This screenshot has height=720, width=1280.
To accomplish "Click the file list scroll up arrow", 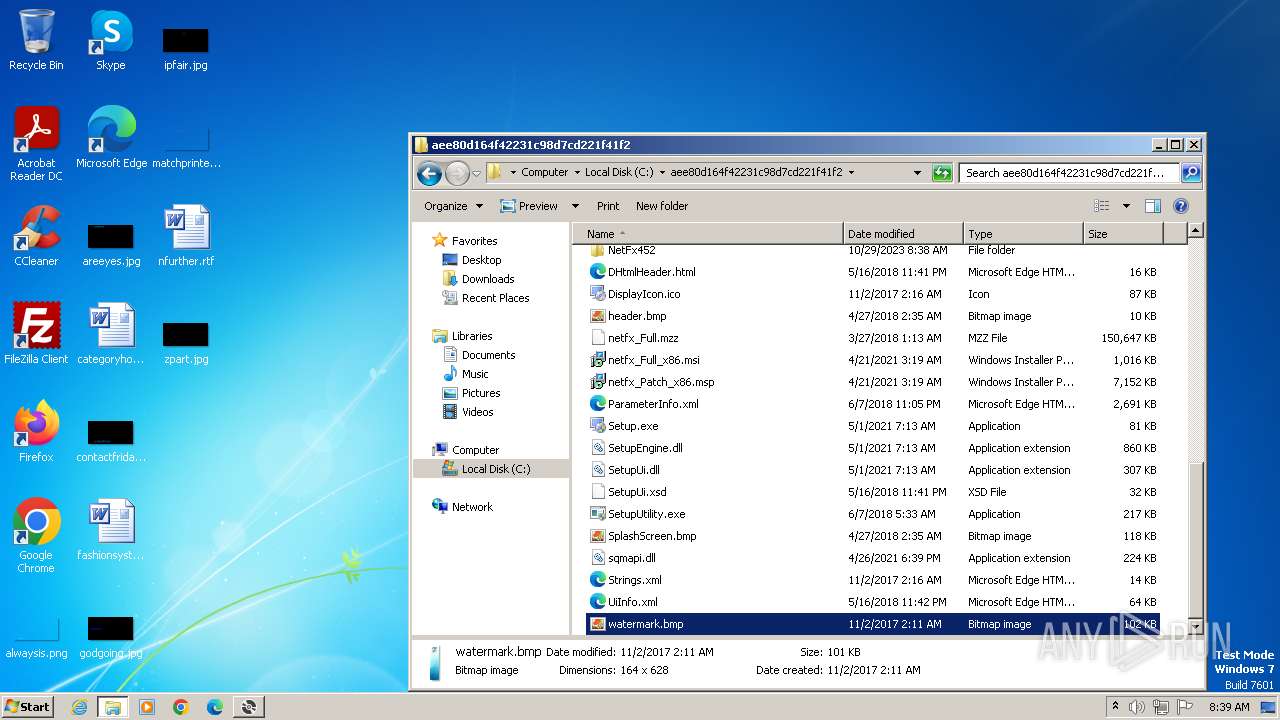I will (x=1194, y=232).
